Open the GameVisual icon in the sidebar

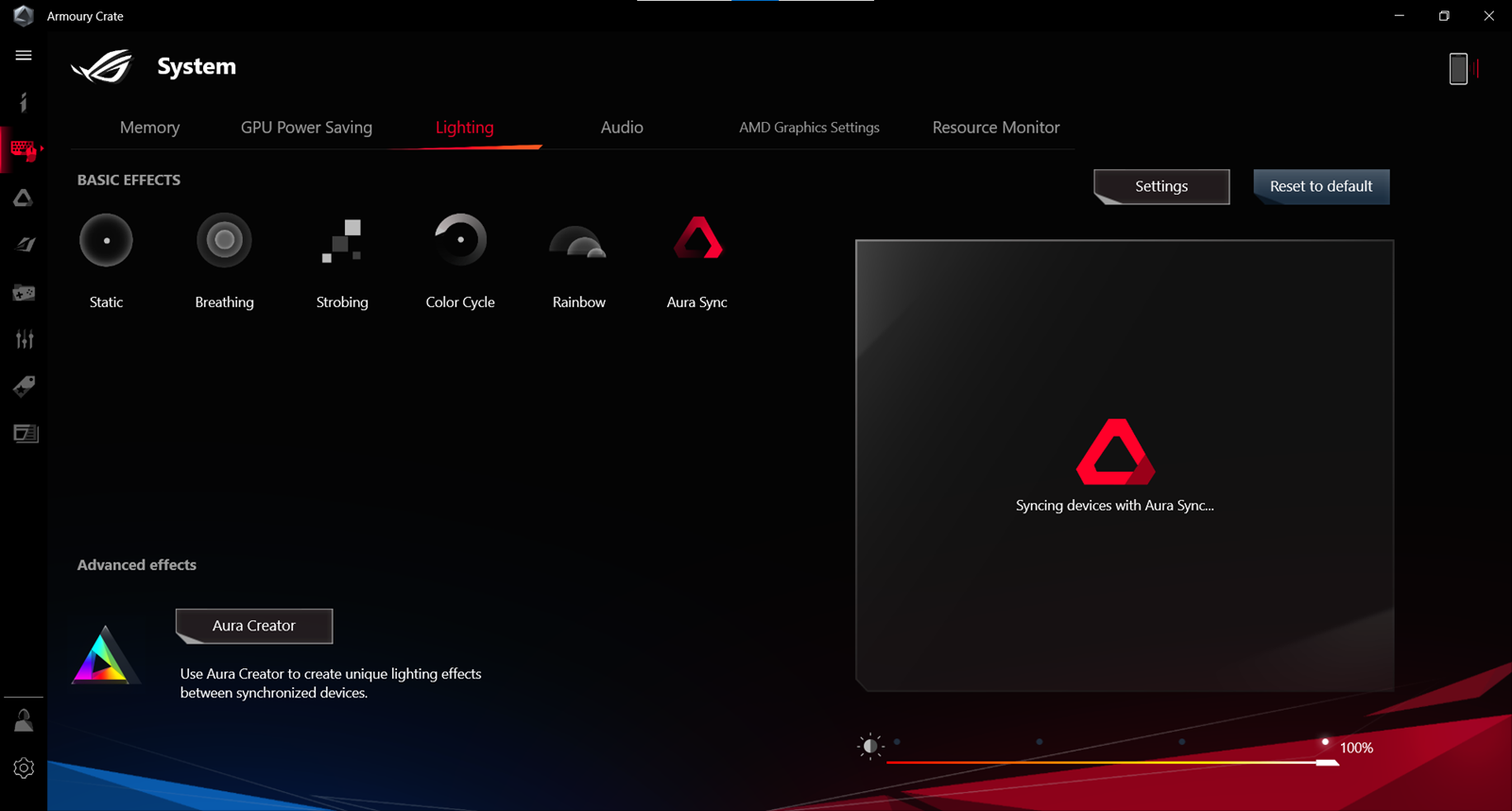point(25,245)
